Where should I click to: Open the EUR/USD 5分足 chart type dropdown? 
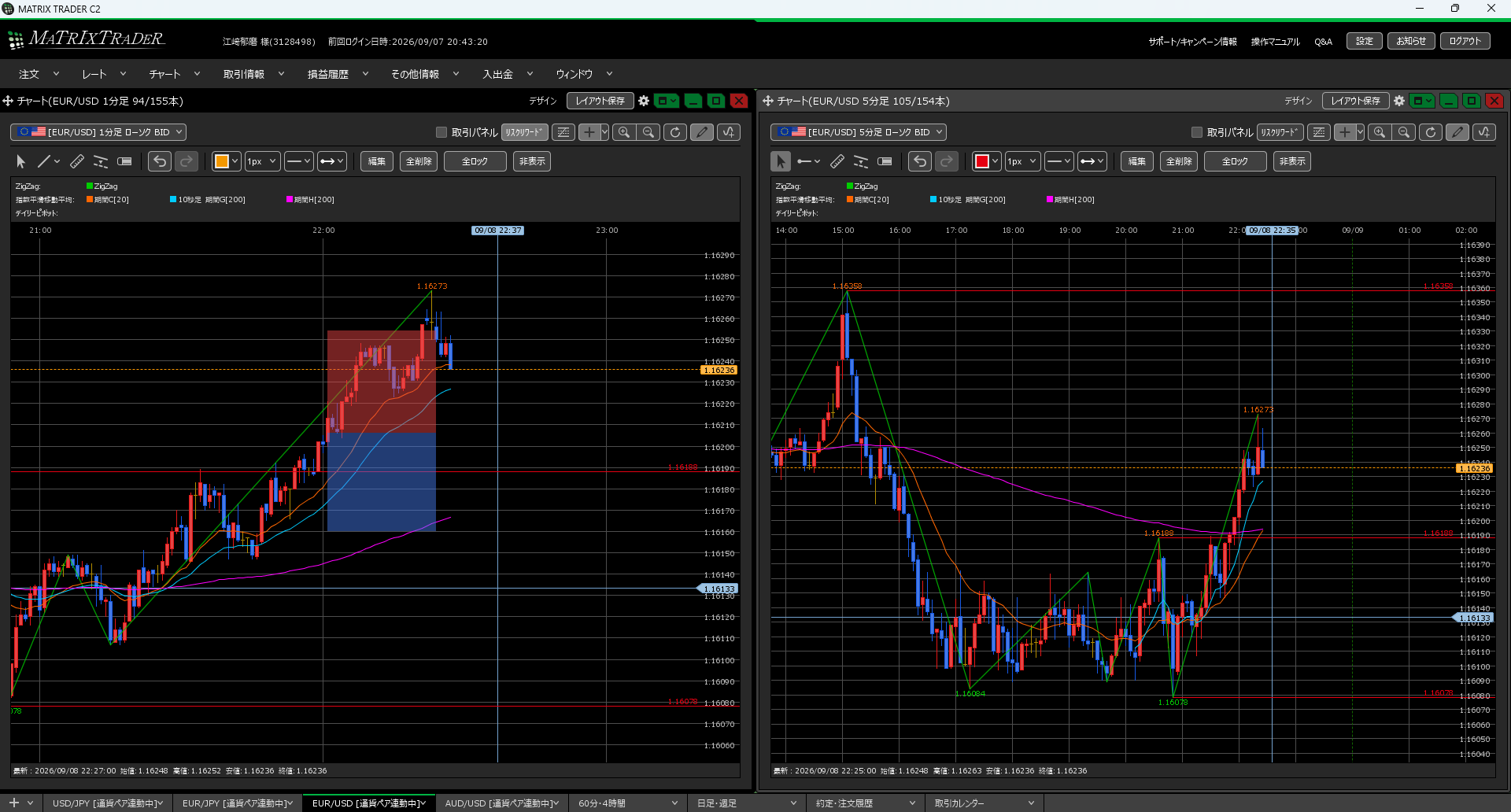tap(859, 132)
